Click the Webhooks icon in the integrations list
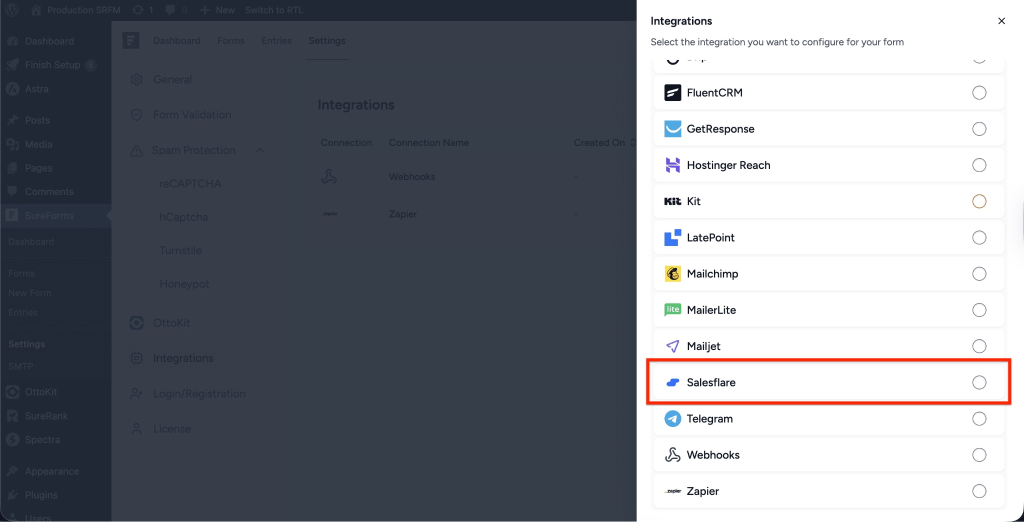This screenshot has width=1024, height=522. [x=673, y=455]
